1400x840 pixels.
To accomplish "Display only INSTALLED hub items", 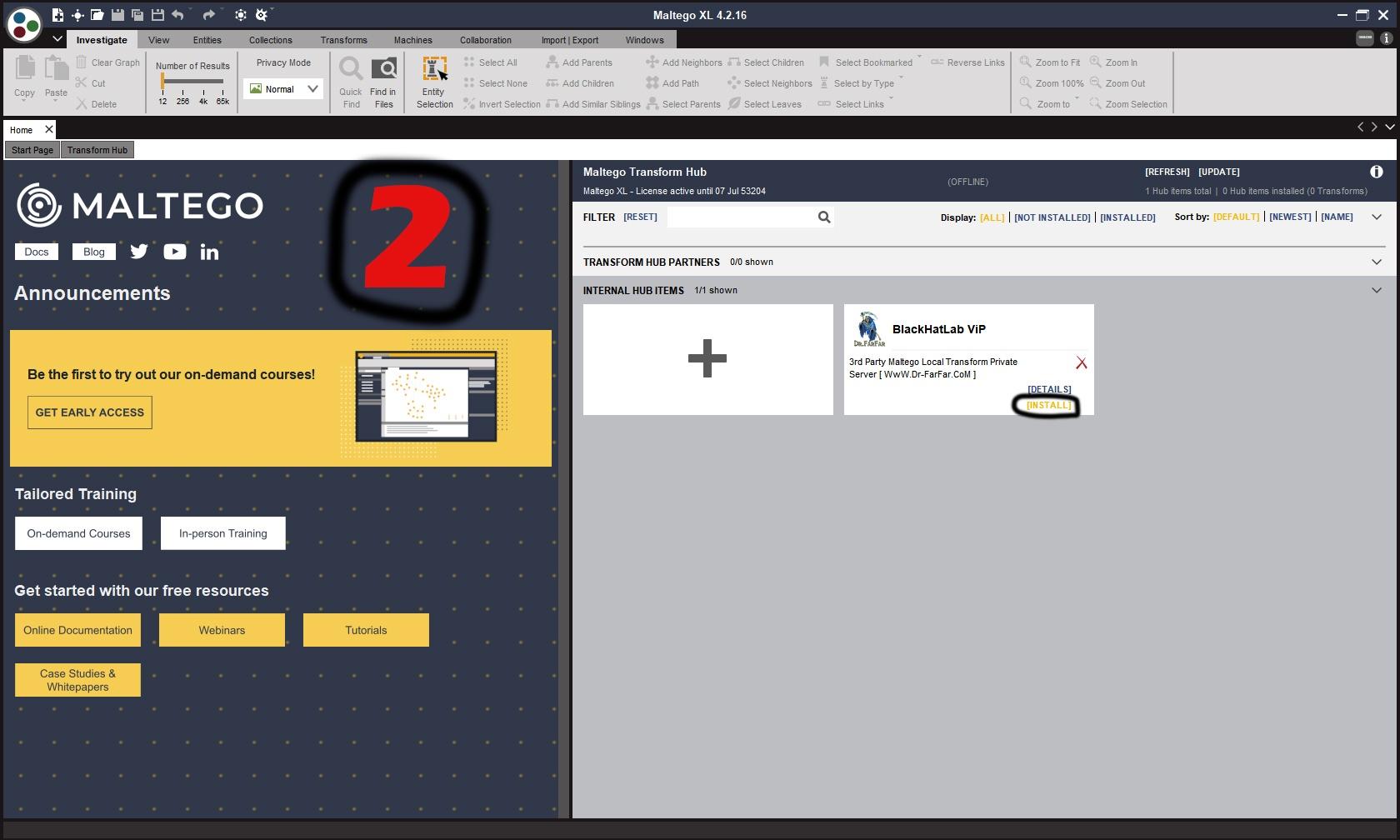I will tap(1127, 217).
